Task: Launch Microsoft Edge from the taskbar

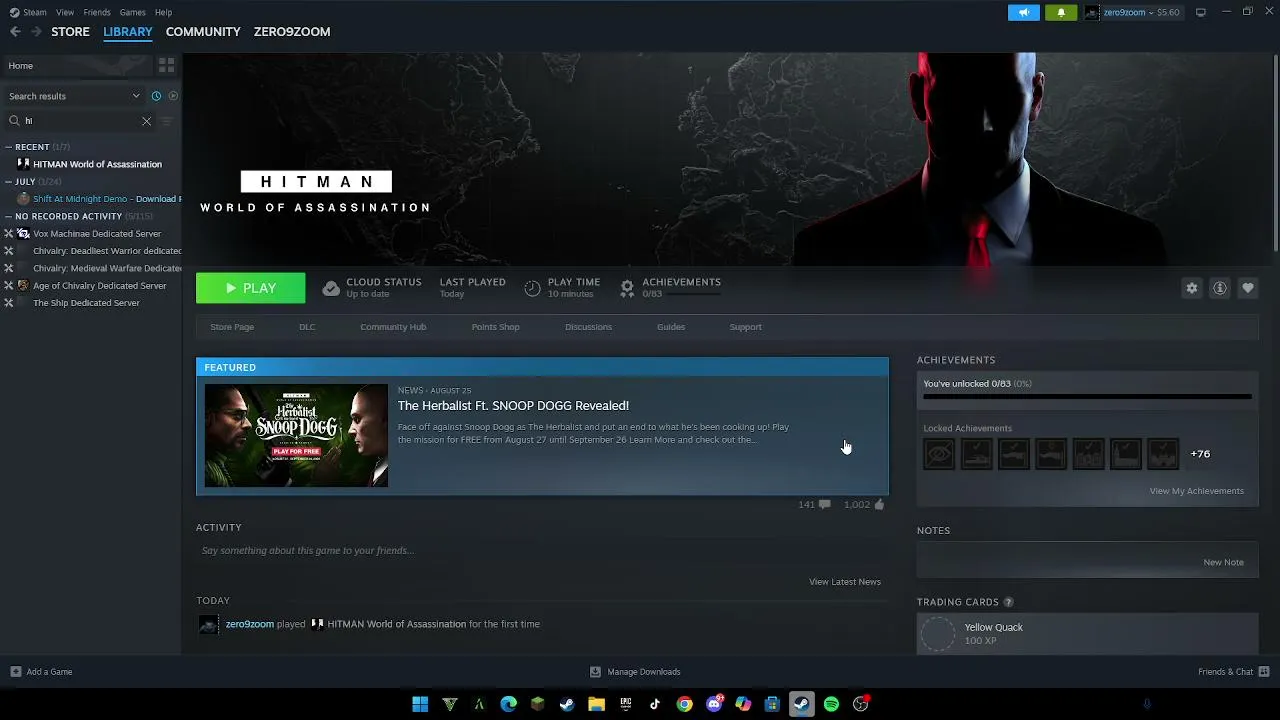Action: pos(508,704)
